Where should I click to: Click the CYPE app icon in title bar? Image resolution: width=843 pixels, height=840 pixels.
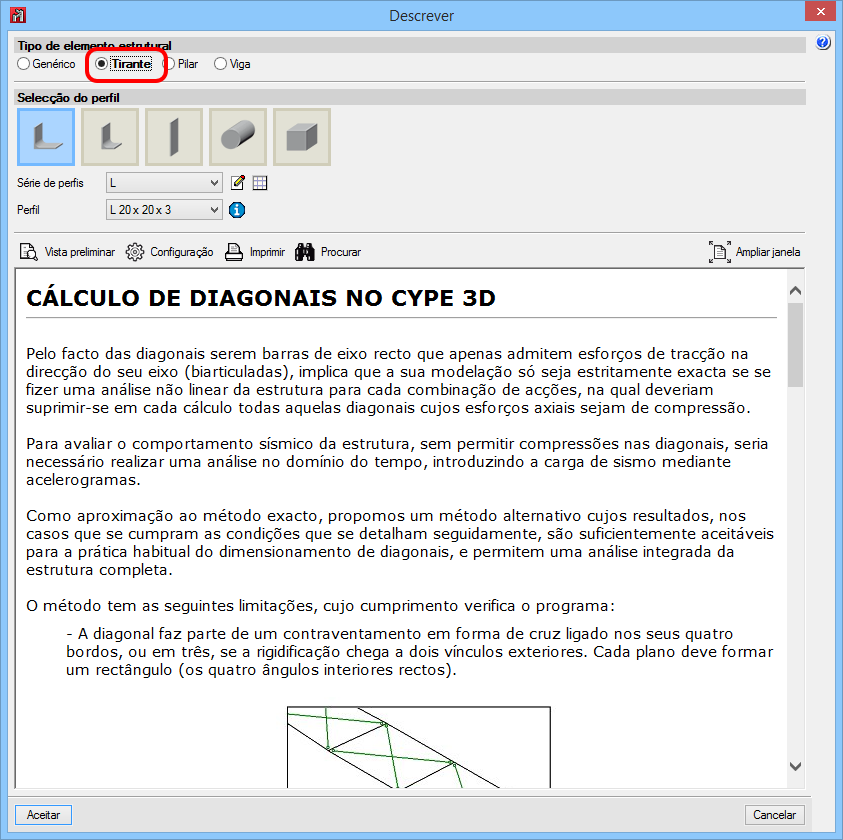tap(18, 15)
